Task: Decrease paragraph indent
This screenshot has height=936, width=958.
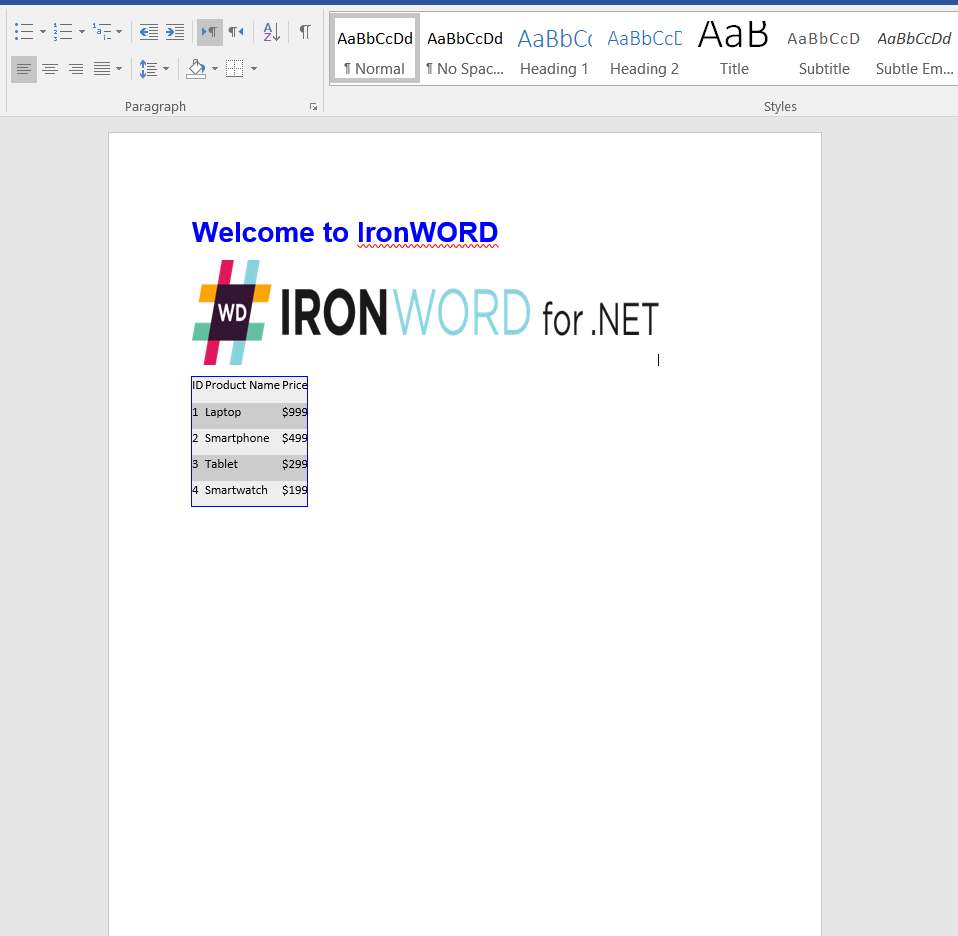Action: [x=148, y=32]
